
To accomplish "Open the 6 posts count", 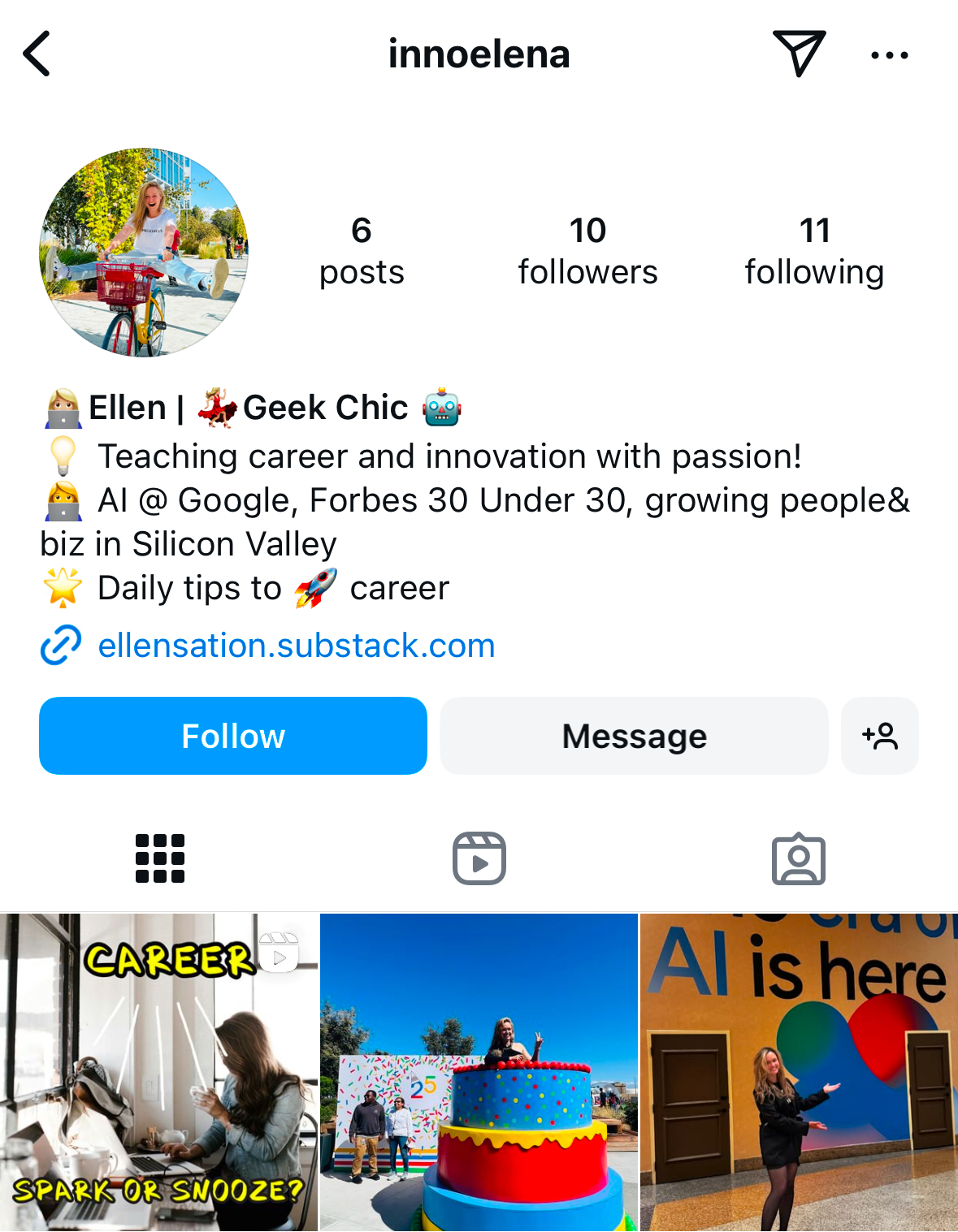I will (362, 252).
